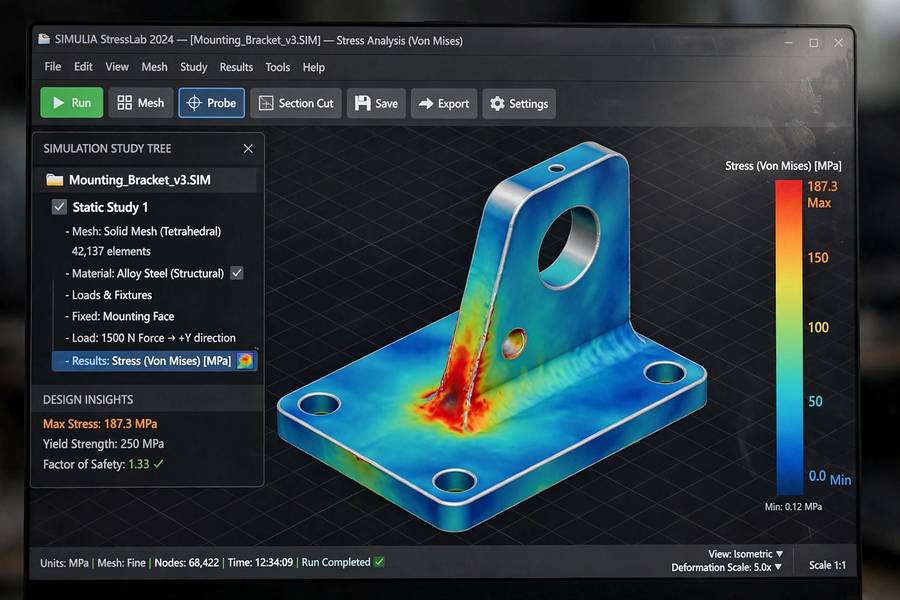The image size is (900, 600).
Task: Click the 187.3 Max legend label
Action: coord(822,194)
